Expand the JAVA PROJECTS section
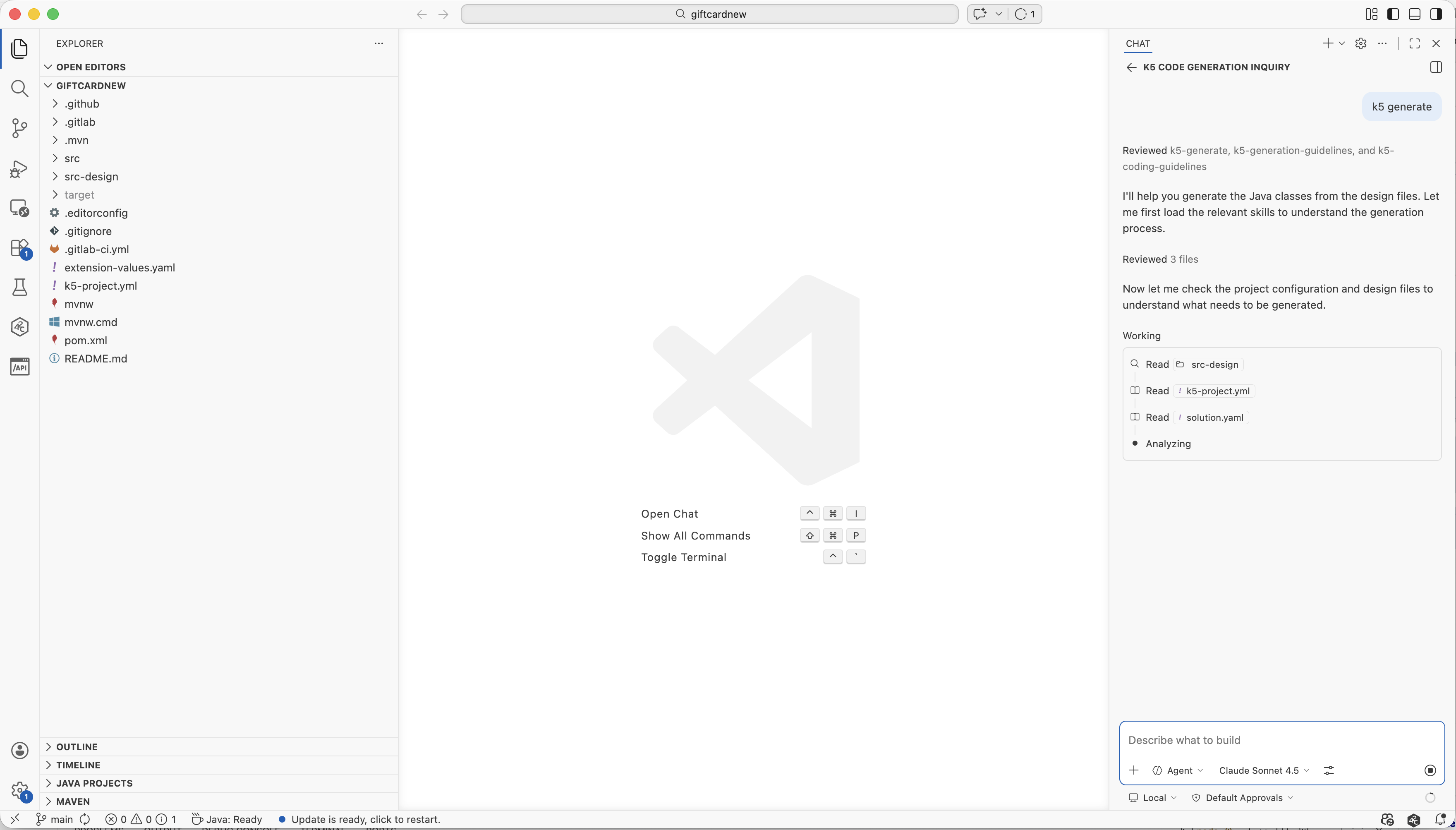Viewport: 1456px width, 830px height. (x=94, y=783)
